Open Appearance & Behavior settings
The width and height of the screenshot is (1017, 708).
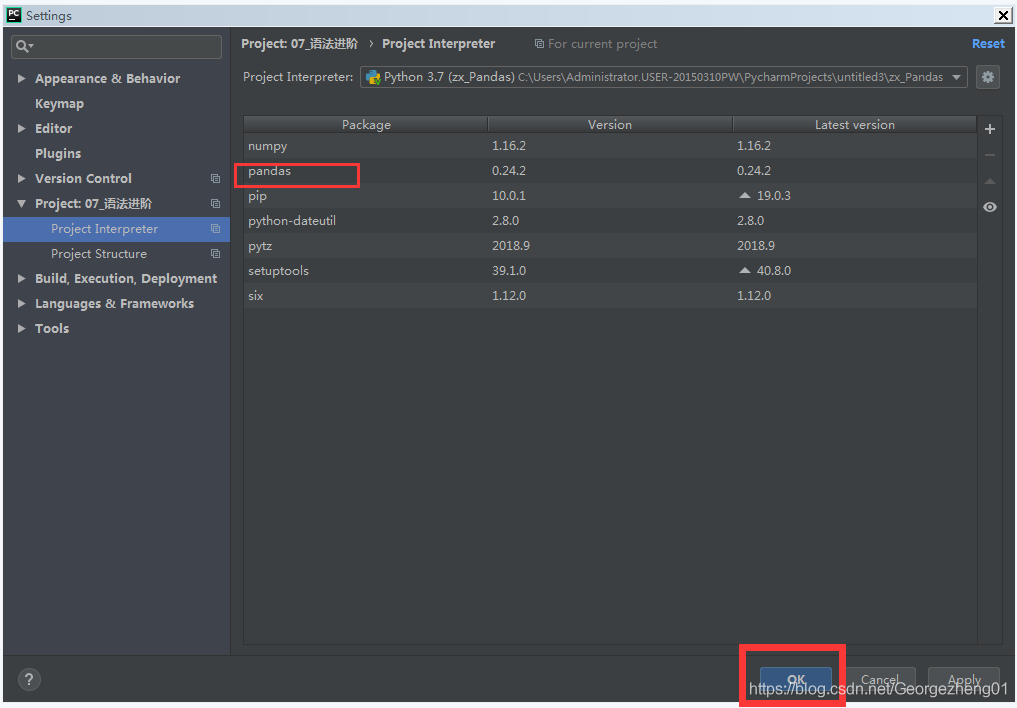[x=108, y=78]
